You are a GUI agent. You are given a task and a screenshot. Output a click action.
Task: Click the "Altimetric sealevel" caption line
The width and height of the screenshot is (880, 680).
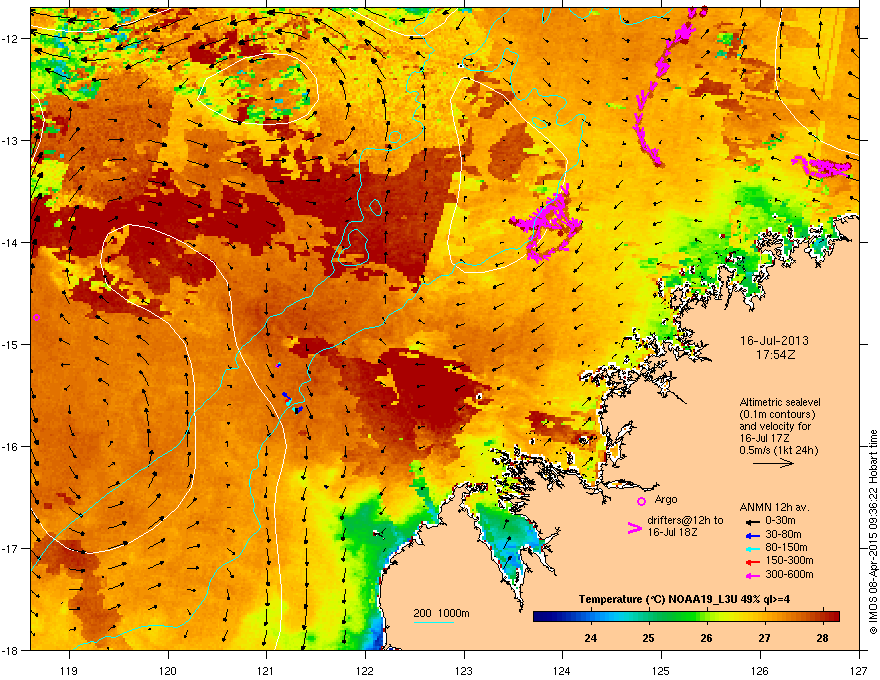780,402
